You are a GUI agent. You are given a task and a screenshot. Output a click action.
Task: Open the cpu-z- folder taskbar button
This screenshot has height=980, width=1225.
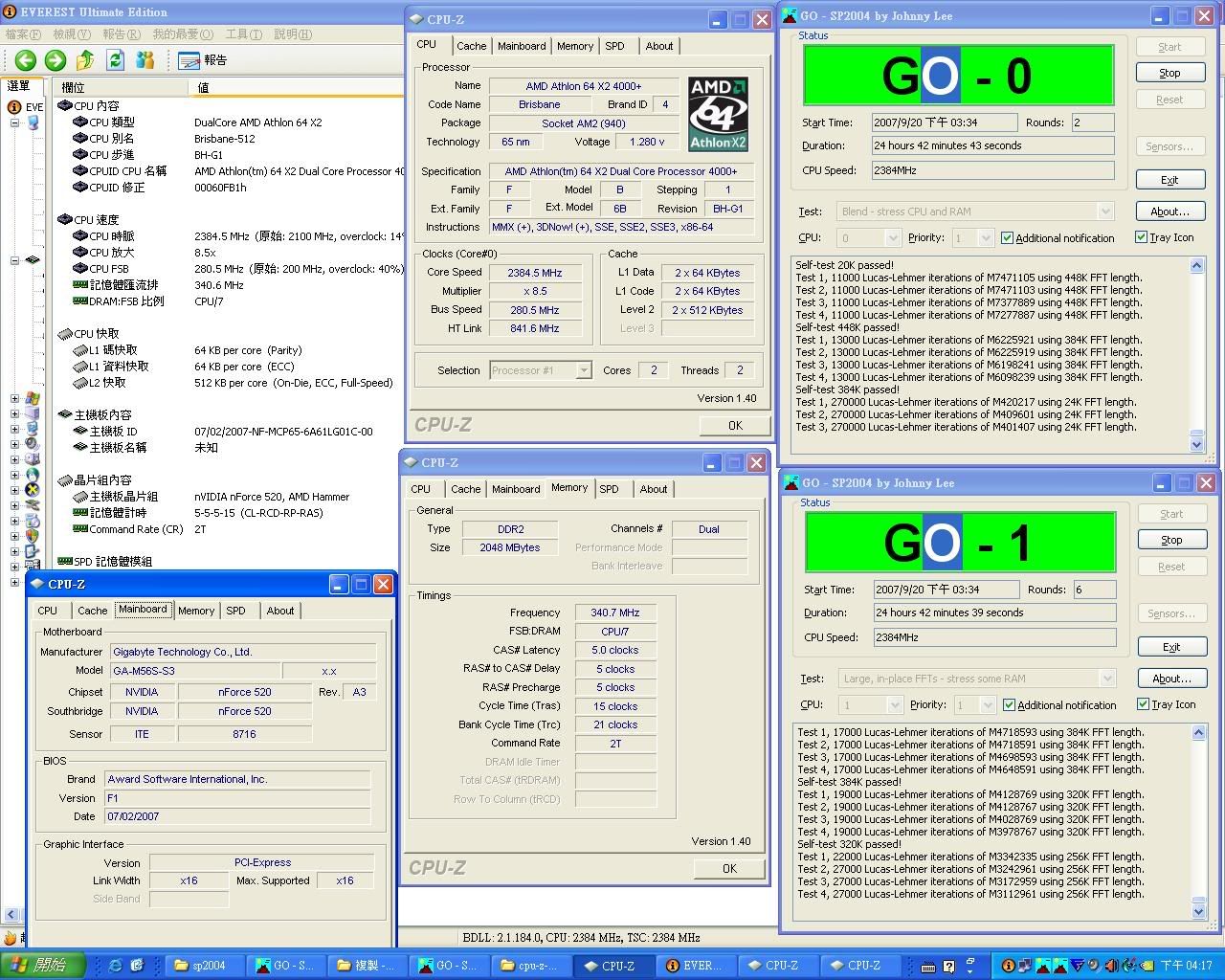(533, 966)
